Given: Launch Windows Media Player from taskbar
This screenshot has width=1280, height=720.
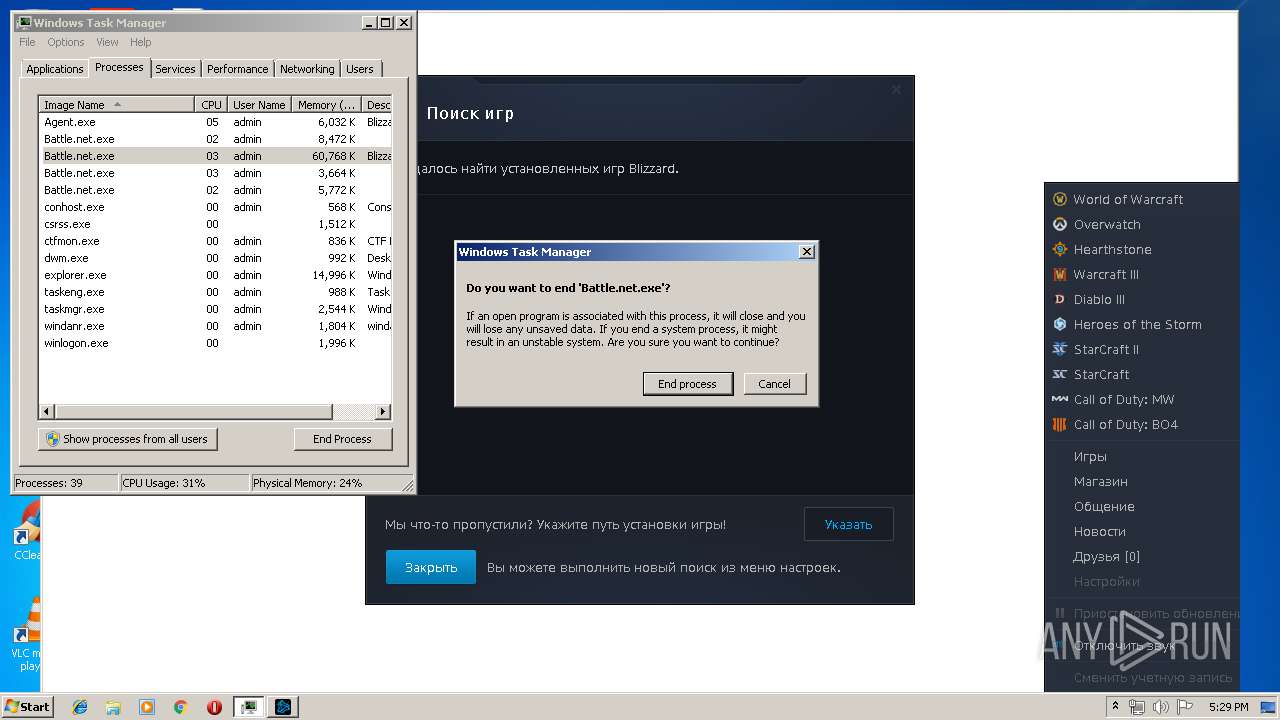Looking at the screenshot, I should pos(147,707).
